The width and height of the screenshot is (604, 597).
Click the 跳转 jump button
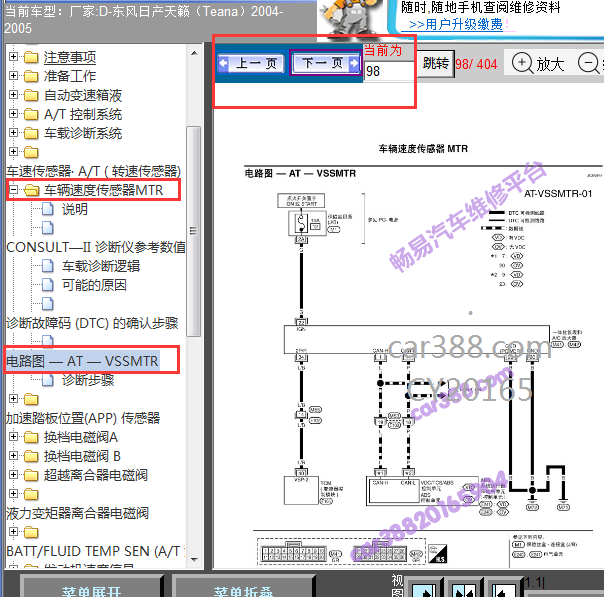pyautogui.click(x=436, y=64)
